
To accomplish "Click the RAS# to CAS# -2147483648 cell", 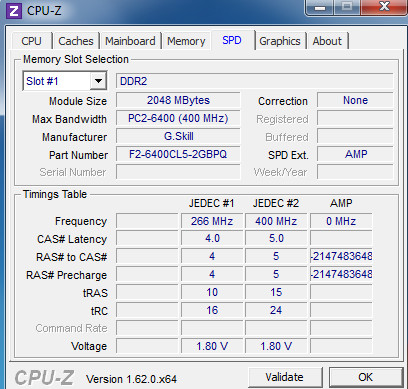I will point(341,256).
